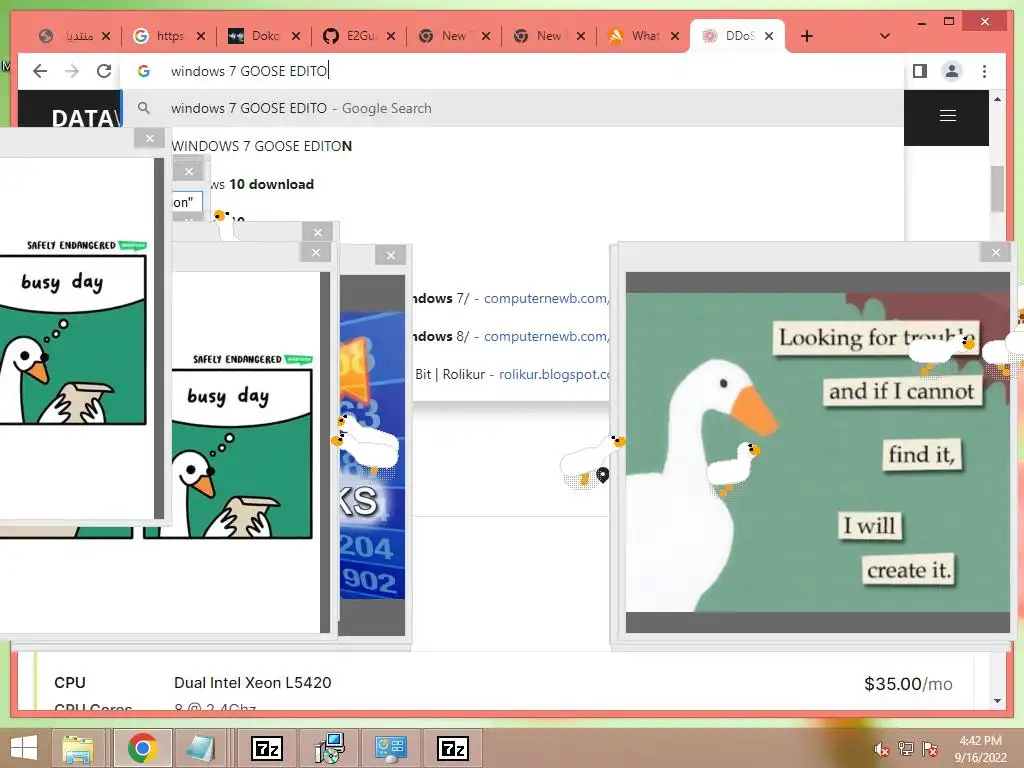Switch to the What tab
This screenshot has height=768, width=1024.
tap(643, 36)
